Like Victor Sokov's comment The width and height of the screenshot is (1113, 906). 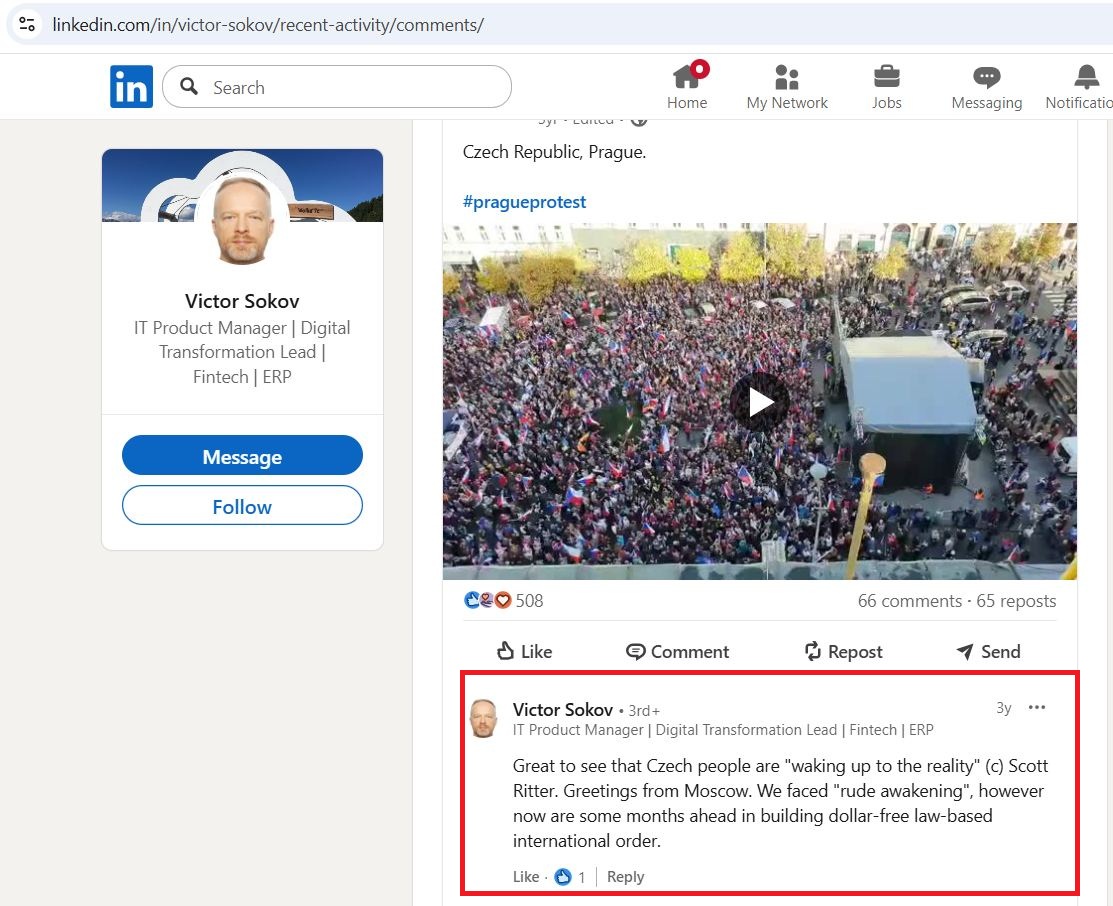coord(525,876)
